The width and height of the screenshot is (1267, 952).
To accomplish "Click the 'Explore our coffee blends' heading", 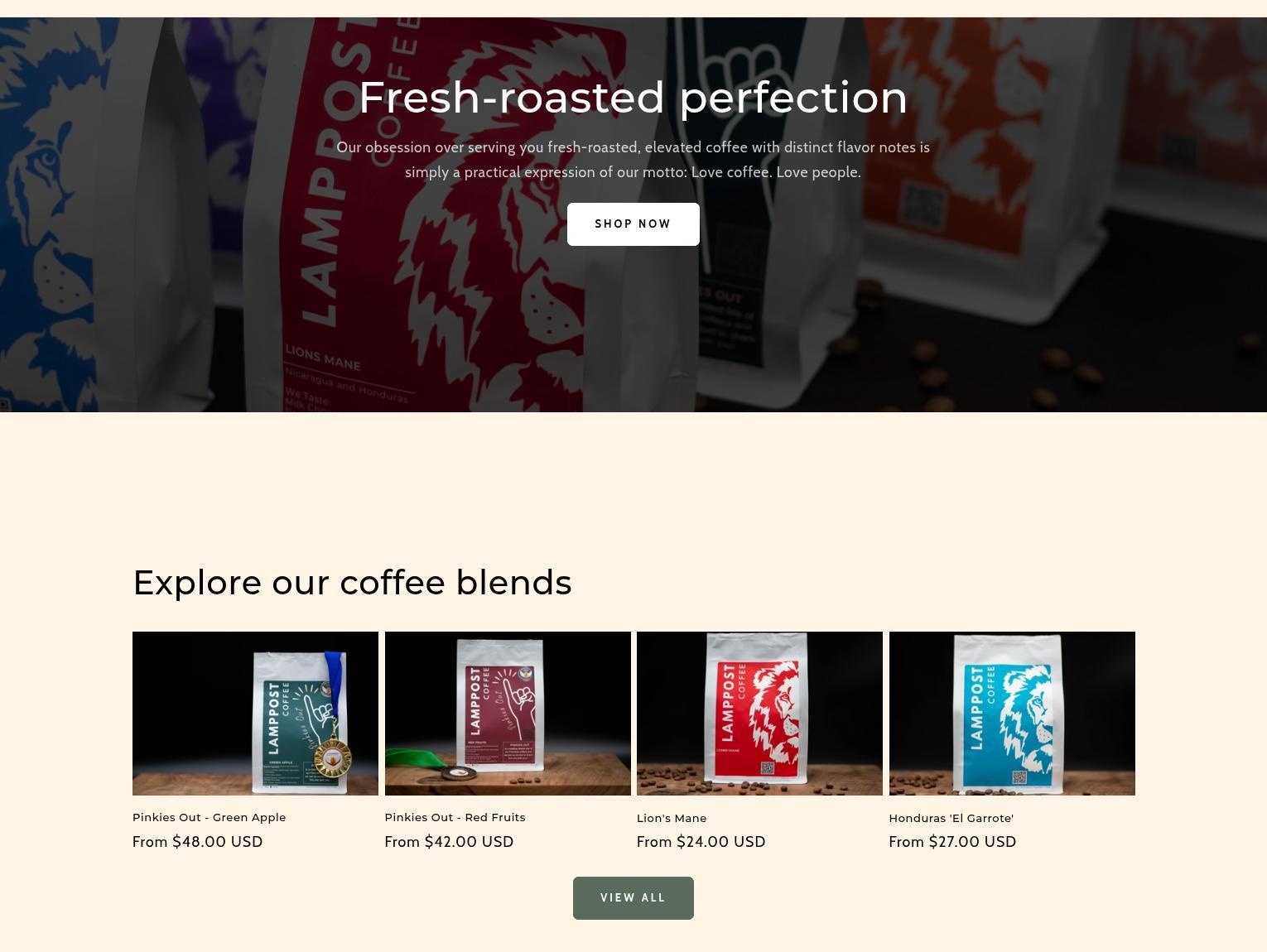I will pyautogui.click(x=352, y=583).
